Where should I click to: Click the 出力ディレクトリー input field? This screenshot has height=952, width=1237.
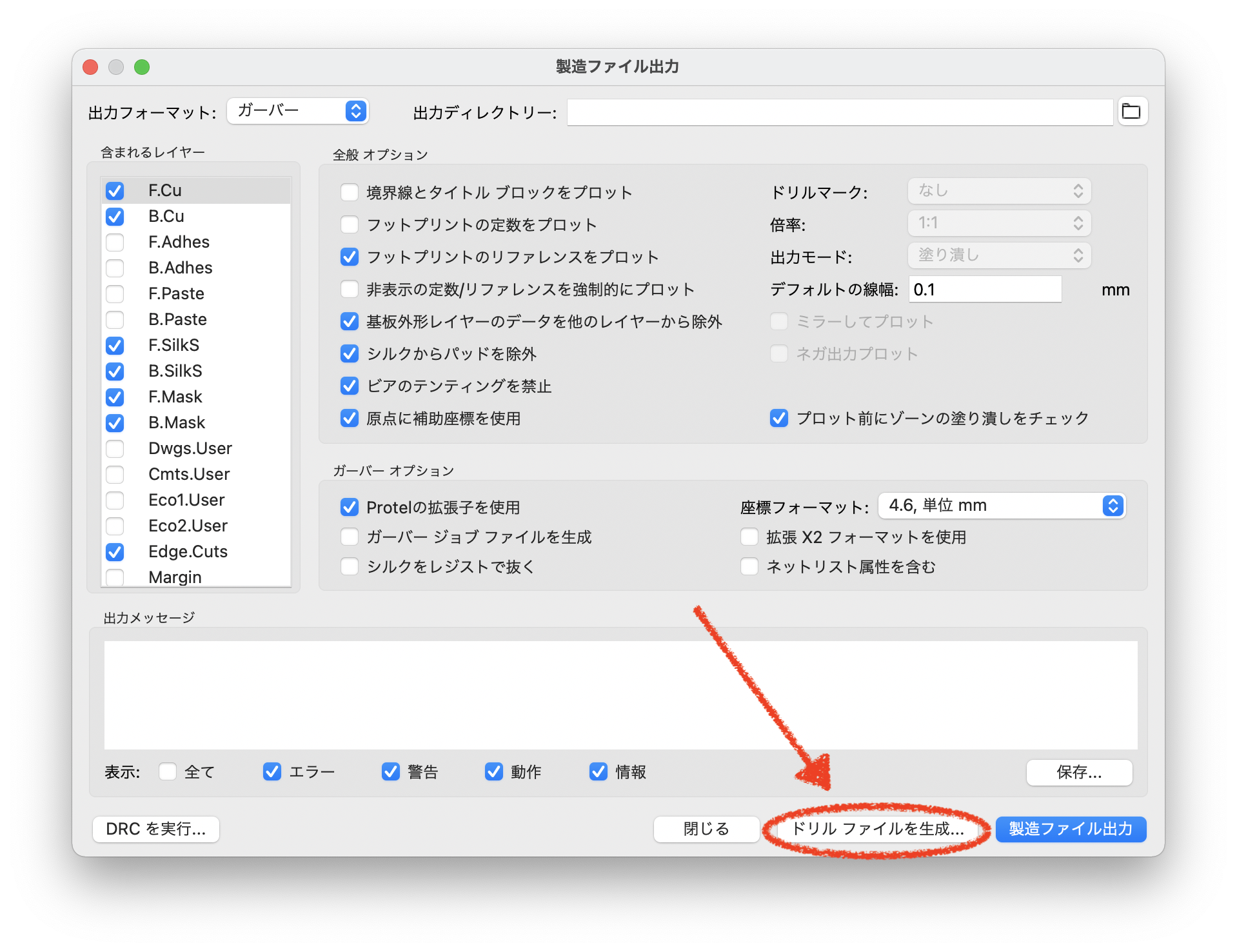pos(840,112)
